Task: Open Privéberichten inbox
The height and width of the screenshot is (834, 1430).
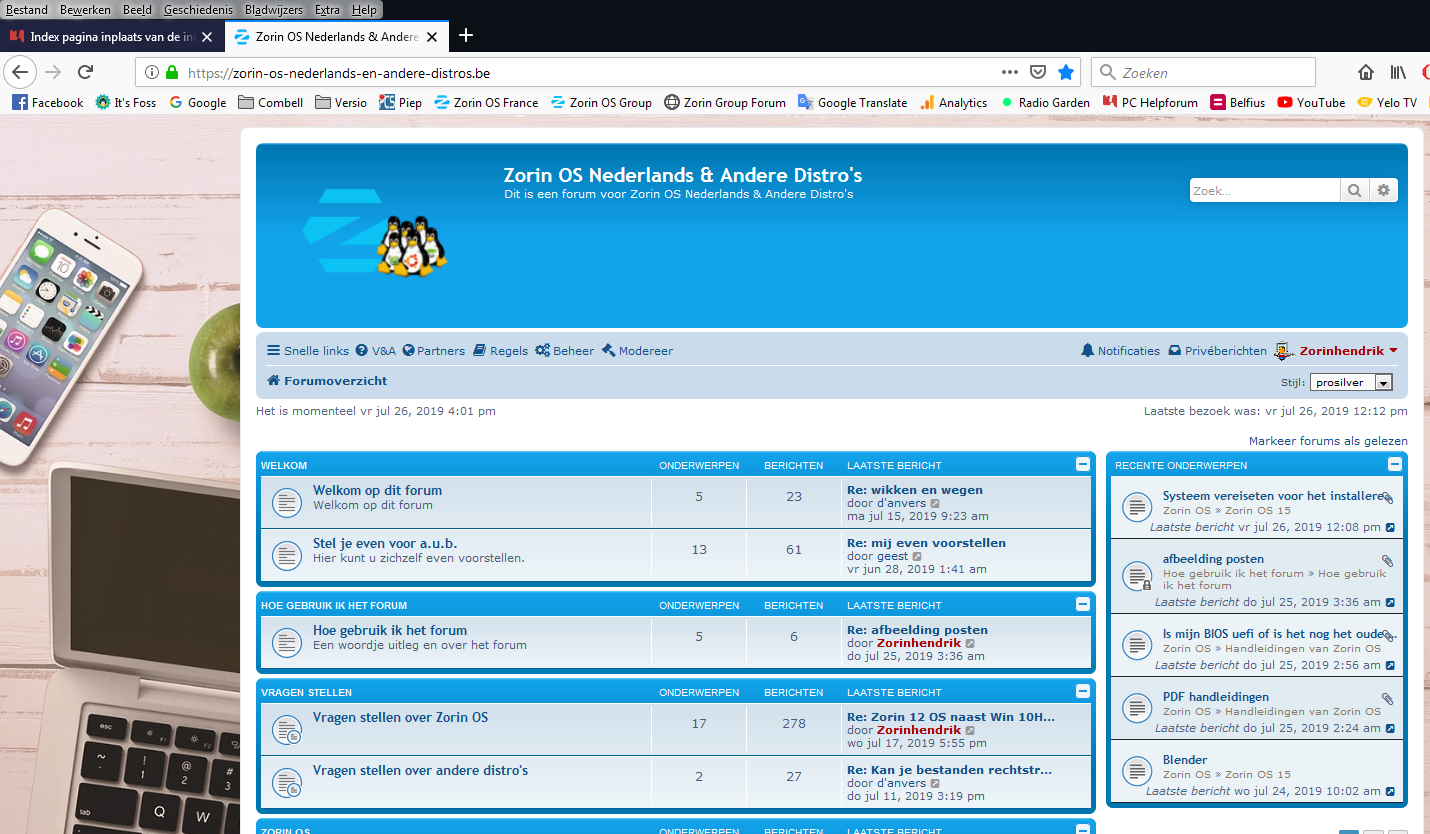Action: (1217, 351)
